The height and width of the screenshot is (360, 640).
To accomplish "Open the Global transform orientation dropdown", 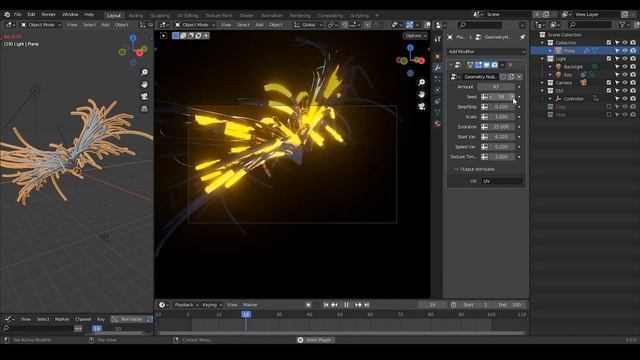I will [x=308, y=25].
